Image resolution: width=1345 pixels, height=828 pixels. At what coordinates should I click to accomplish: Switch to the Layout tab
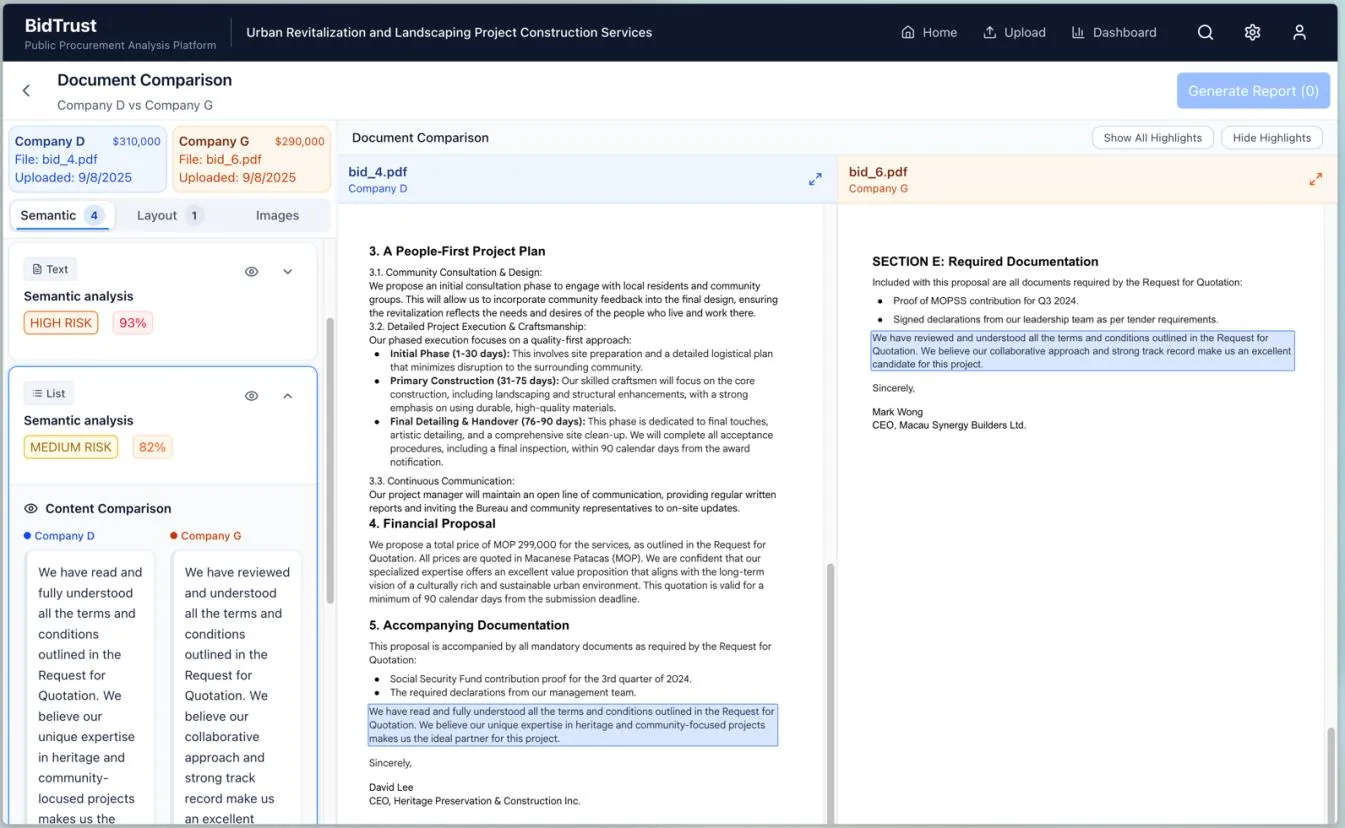170,215
